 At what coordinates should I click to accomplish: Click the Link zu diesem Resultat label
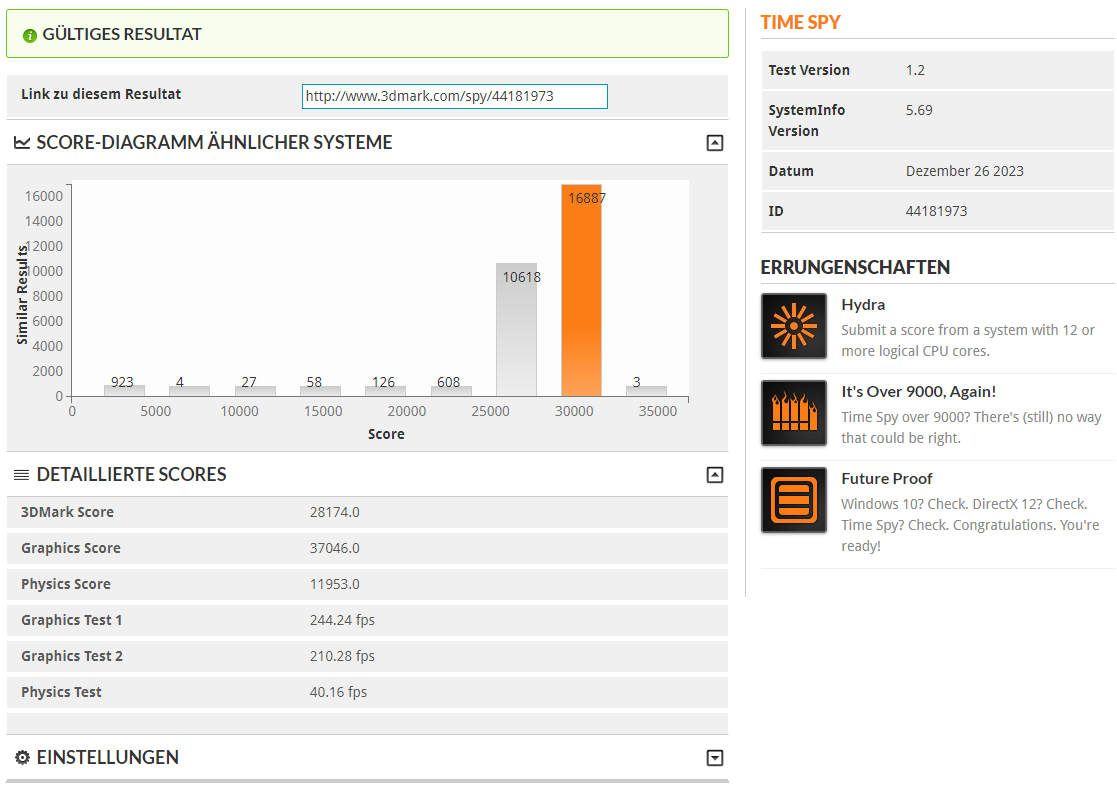coord(100,94)
